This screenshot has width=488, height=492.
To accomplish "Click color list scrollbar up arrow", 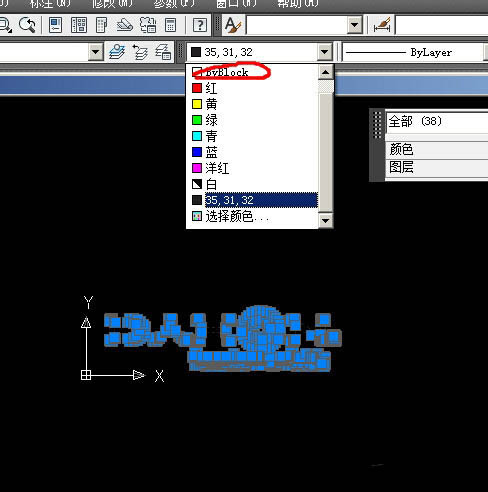I will coord(325,72).
